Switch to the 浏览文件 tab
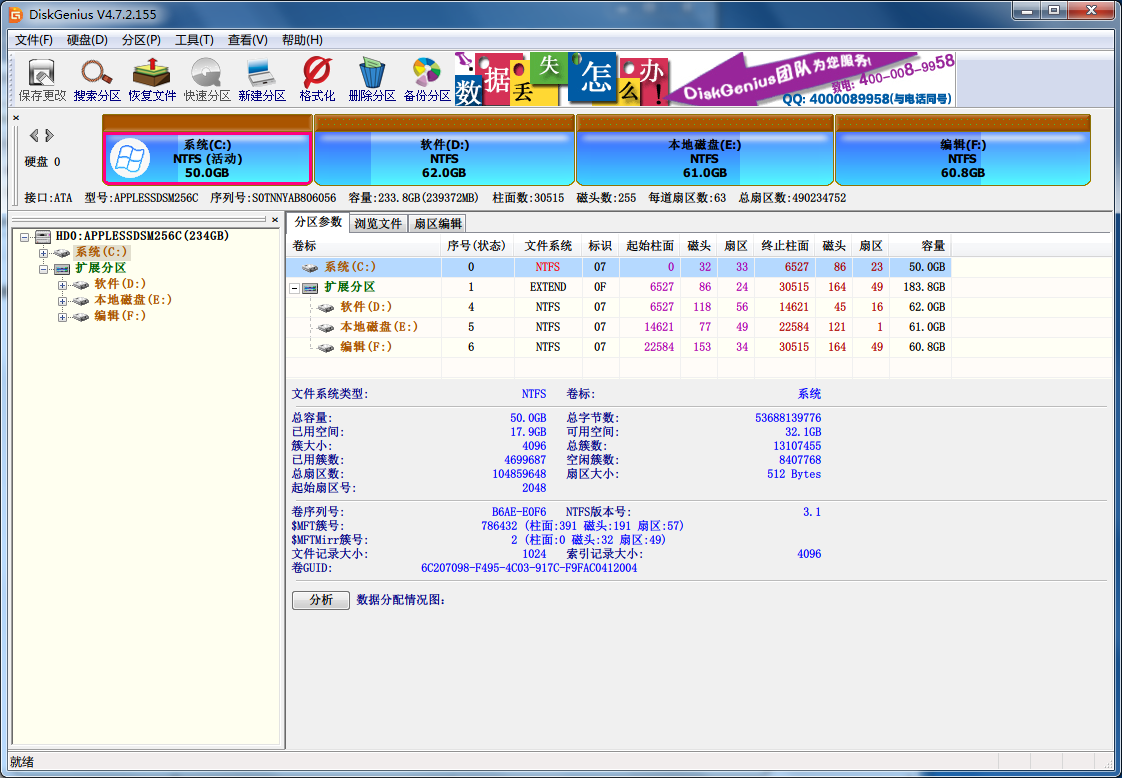This screenshot has width=1122, height=778. 380,222
